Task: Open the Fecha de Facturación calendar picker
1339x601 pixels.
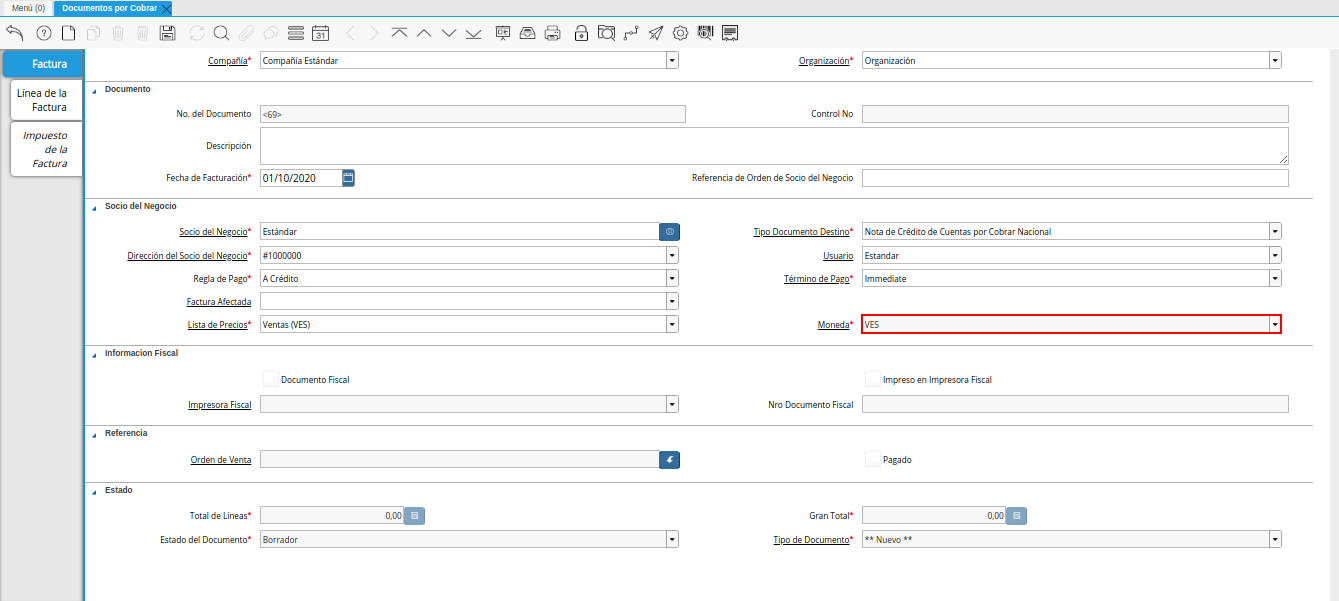Action: click(348, 178)
